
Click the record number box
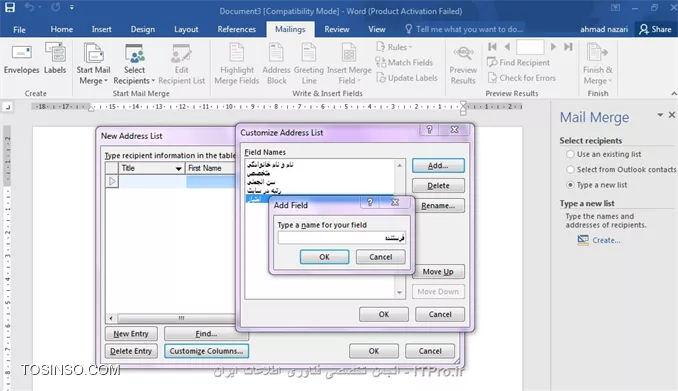530,47
